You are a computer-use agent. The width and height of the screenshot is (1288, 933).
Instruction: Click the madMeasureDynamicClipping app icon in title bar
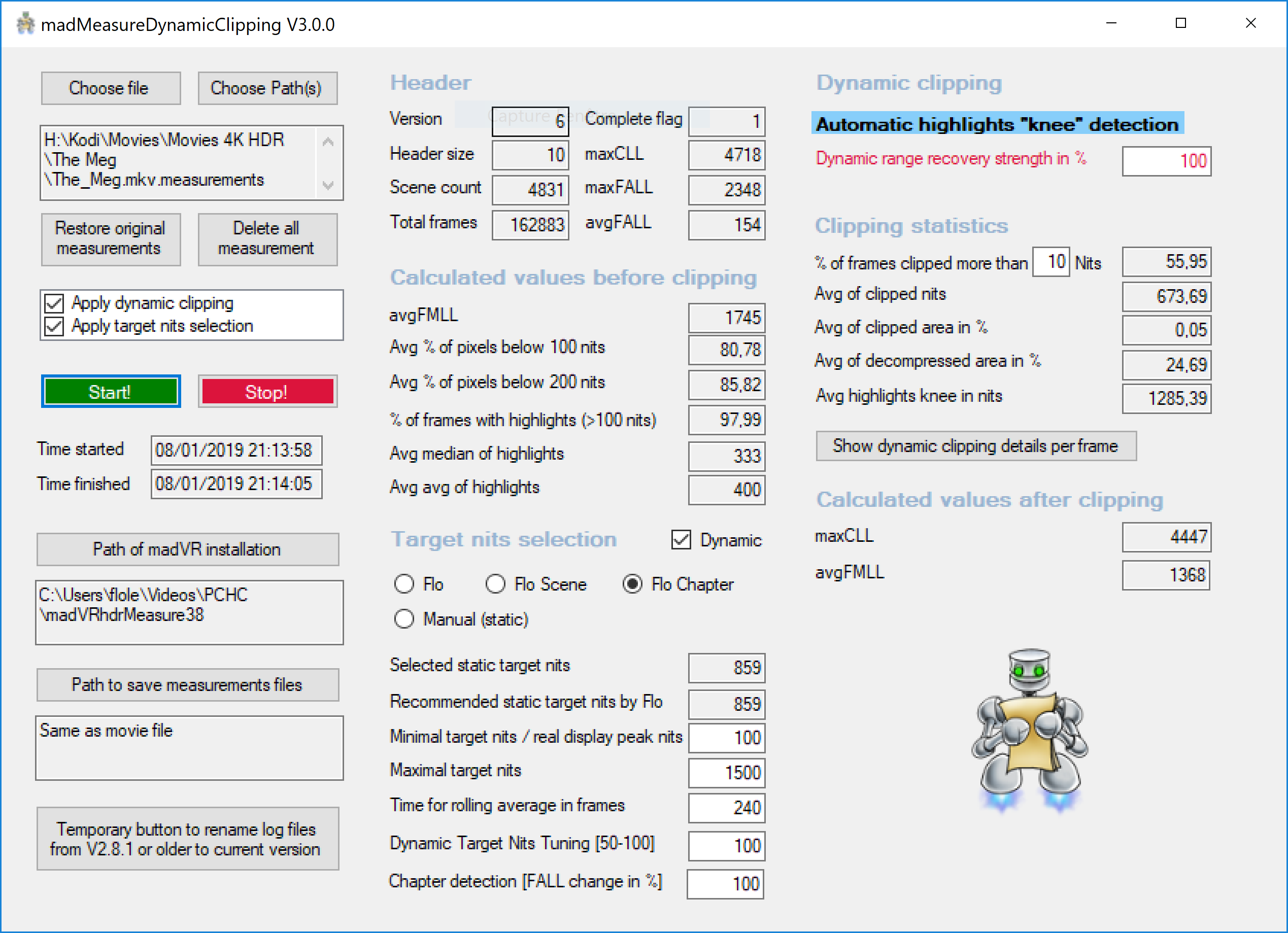25,24
